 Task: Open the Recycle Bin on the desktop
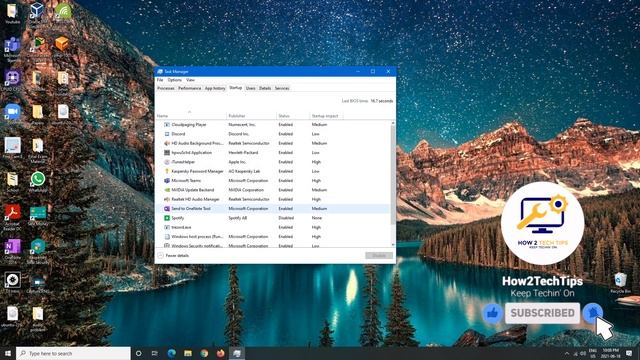tap(620, 283)
